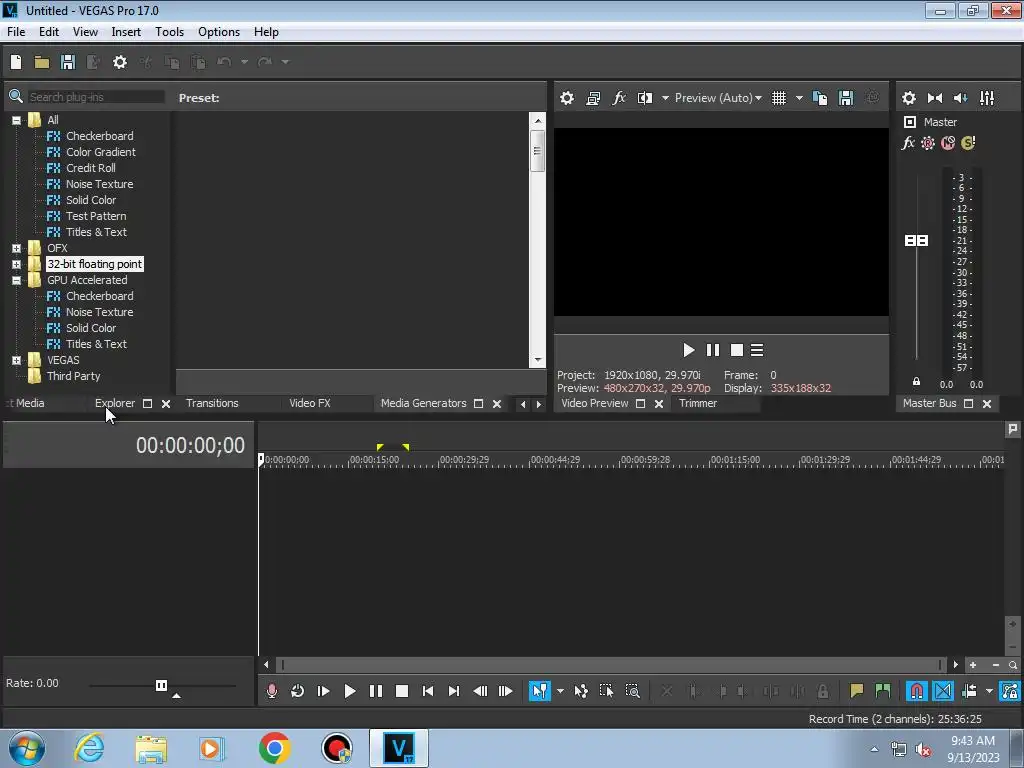The image size is (1024, 768).
Task: Click Master automation settings gear icon
Action: (x=927, y=143)
